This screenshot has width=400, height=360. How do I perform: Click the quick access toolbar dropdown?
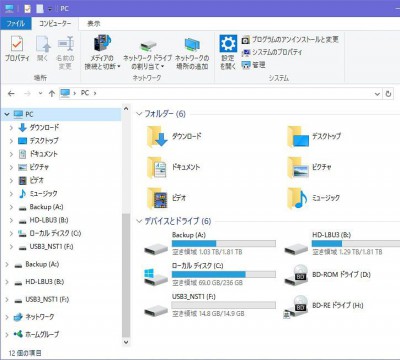click(x=50, y=9)
